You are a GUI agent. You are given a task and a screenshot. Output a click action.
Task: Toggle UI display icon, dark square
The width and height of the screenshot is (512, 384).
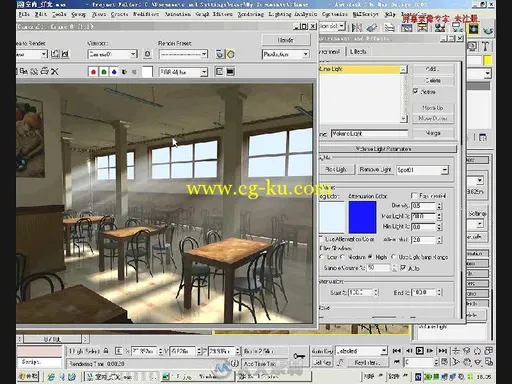click(230, 72)
